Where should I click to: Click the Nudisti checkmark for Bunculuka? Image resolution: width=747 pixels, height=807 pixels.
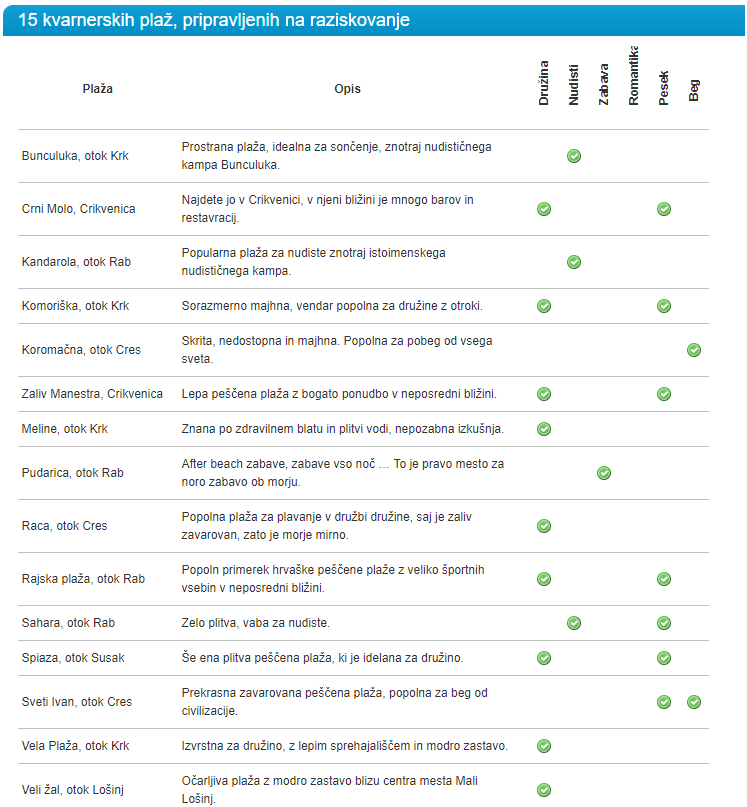click(x=574, y=156)
